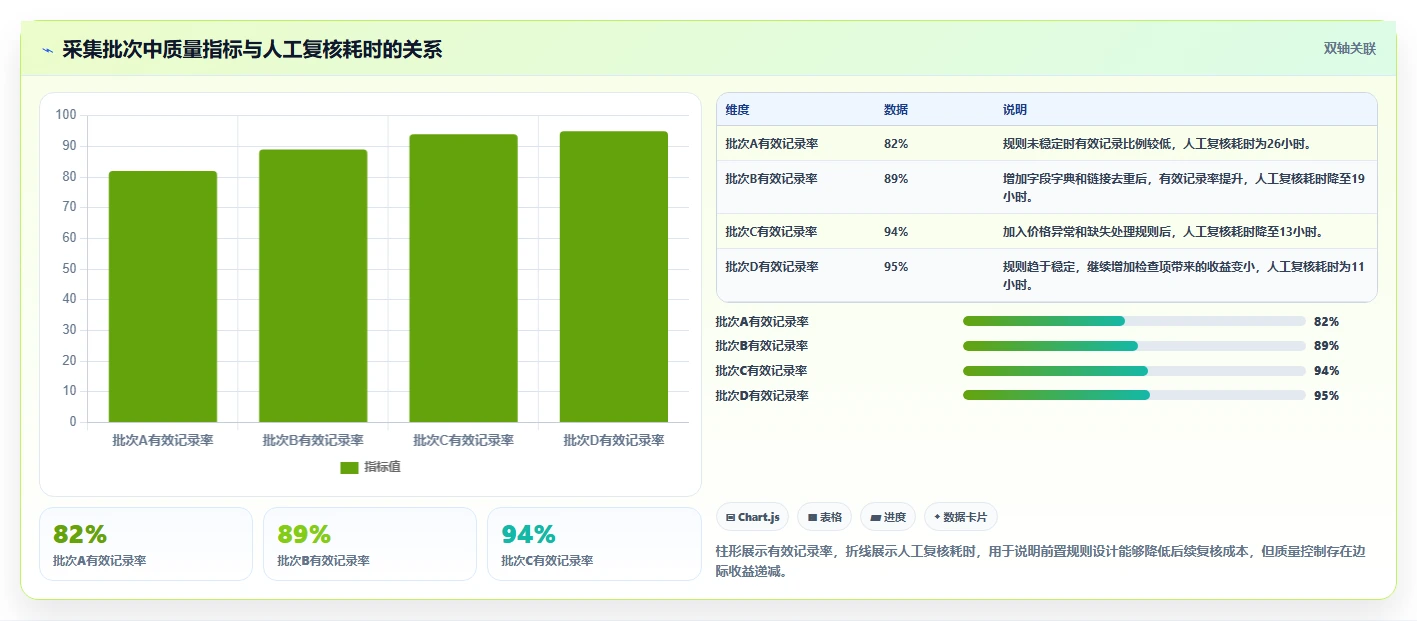Click the 批次B有效记录率 progress bar
Screen dimensions: 1417x621
coord(1134,346)
